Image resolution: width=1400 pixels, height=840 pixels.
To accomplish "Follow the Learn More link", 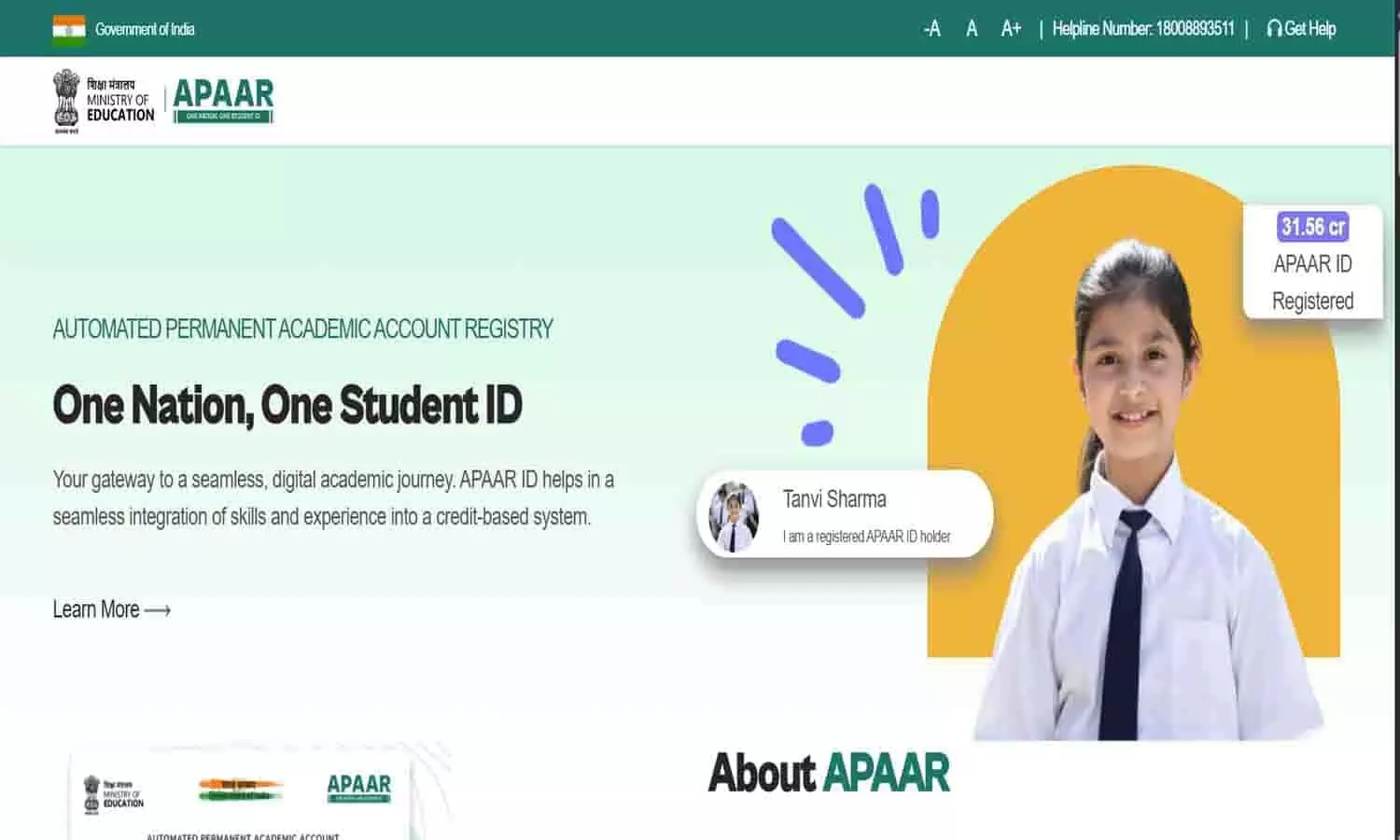I will click(111, 609).
